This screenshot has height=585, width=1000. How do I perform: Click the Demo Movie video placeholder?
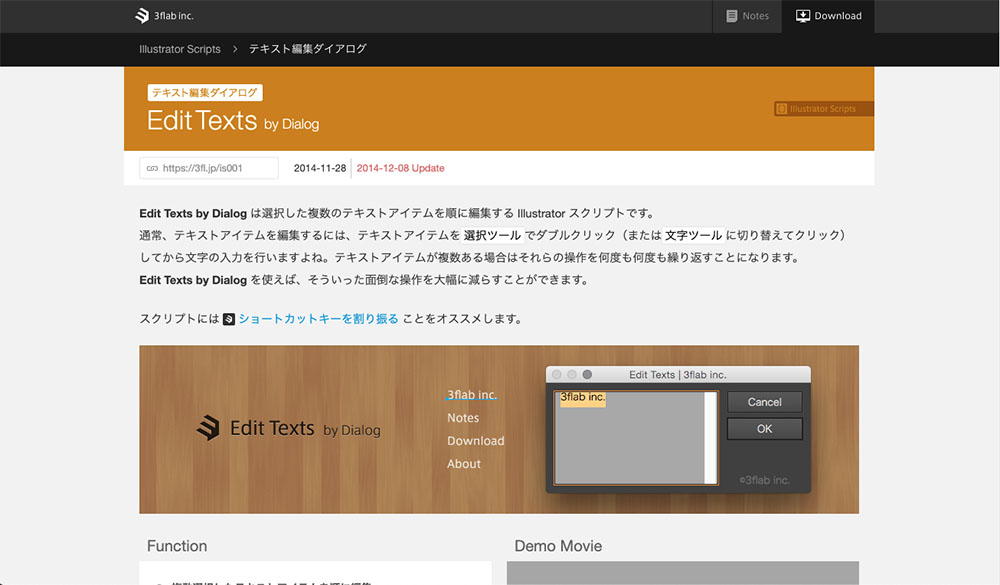[x=683, y=573]
